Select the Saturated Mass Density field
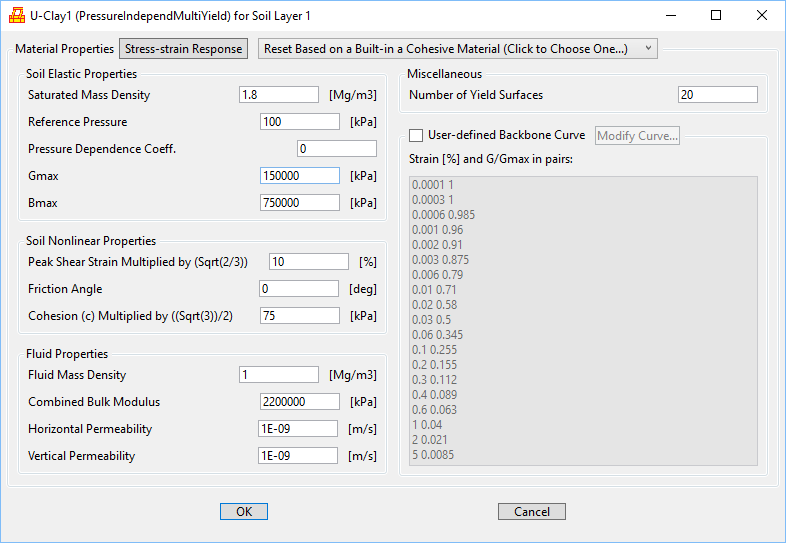Viewport: 786px width, 543px height. 278,95
